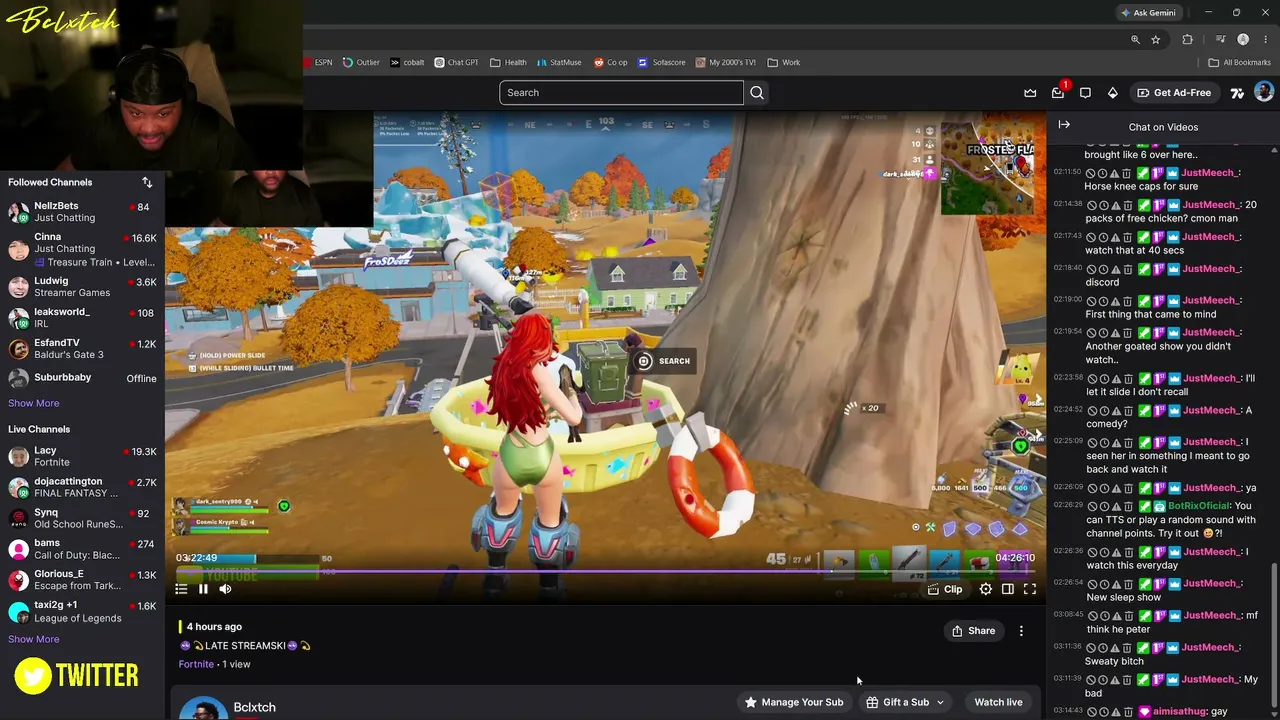Image resolution: width=1280 pixels, height=720 pixels.
Task: Open the cobalt bookmark
Action: 407,62
